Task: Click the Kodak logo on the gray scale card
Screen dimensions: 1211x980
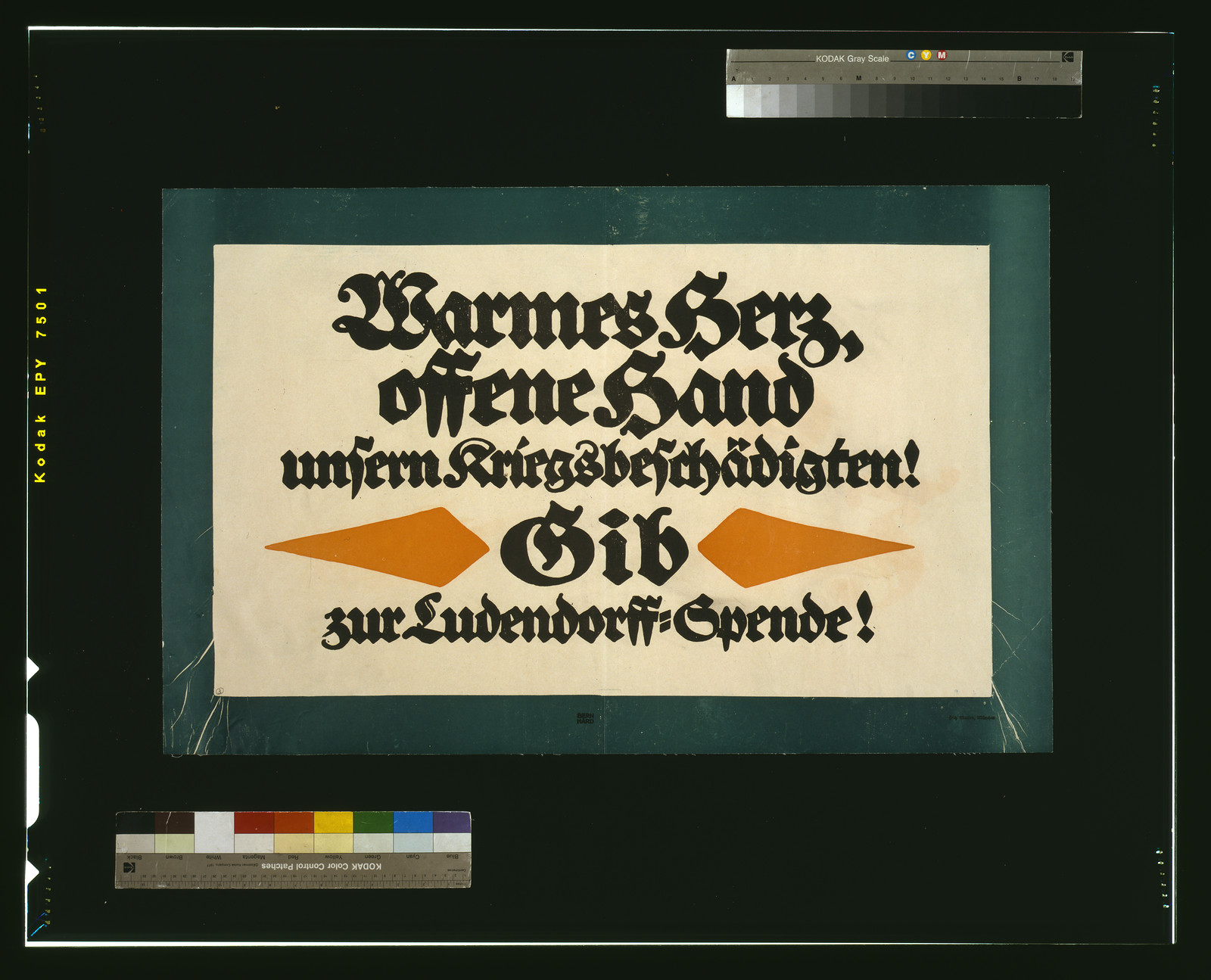Action: (1067, 57)
